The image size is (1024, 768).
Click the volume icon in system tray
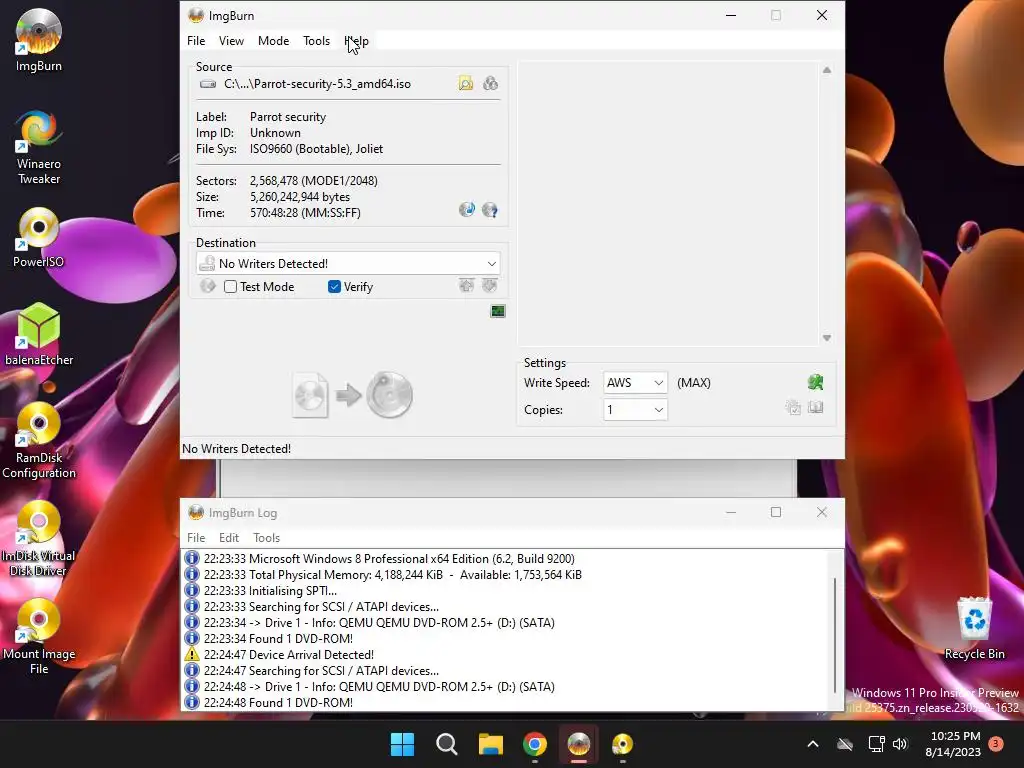pyautogui.click(x=900, y=744)
